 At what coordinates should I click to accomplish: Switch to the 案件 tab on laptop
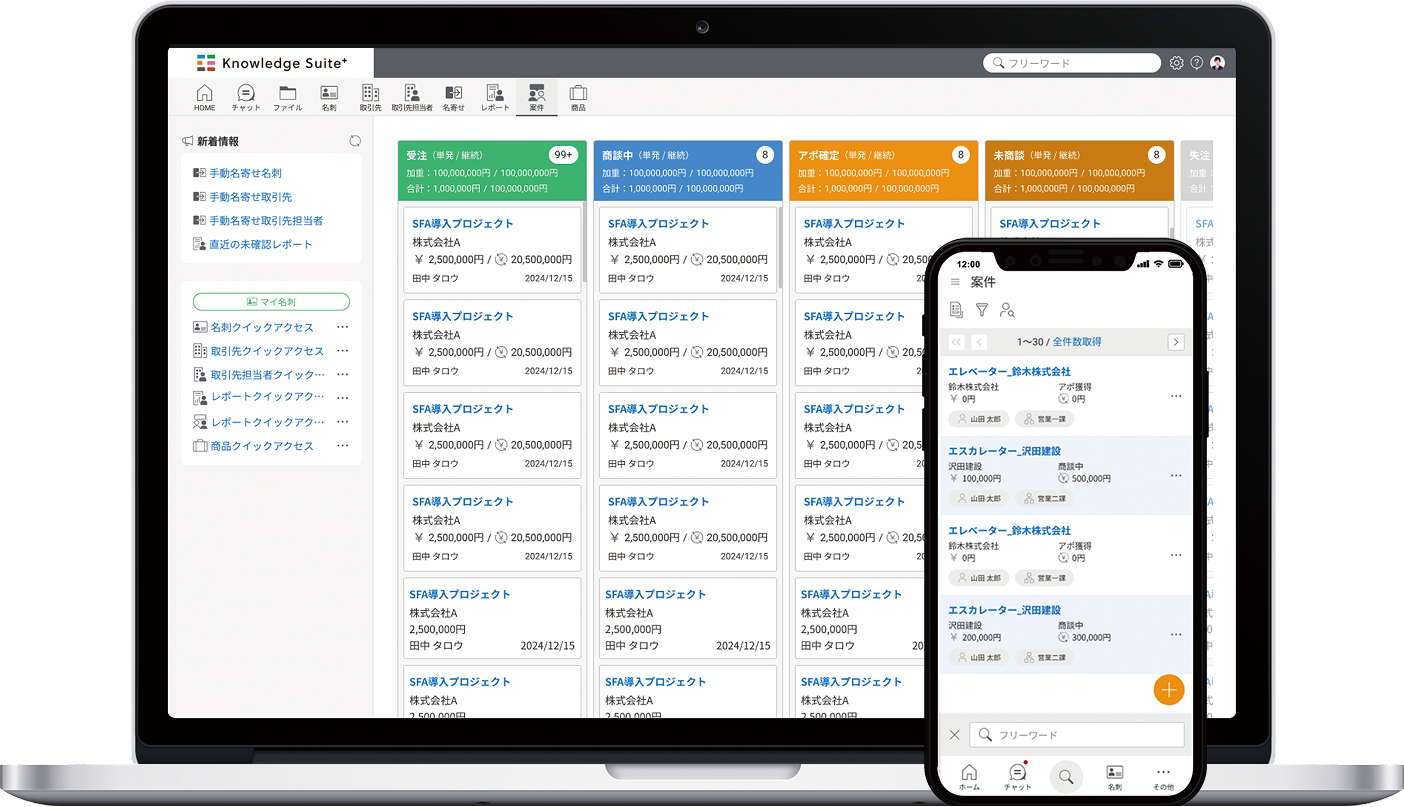(x=537, y=97)
